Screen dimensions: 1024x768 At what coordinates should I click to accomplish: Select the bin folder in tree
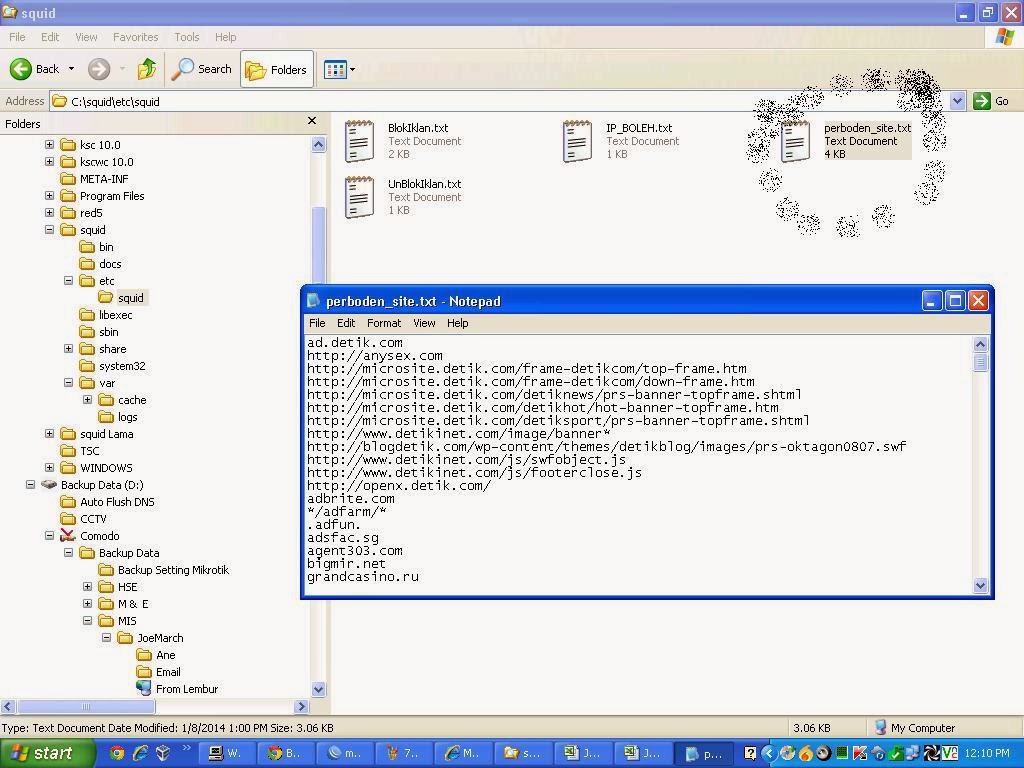[x=97, y=247]
